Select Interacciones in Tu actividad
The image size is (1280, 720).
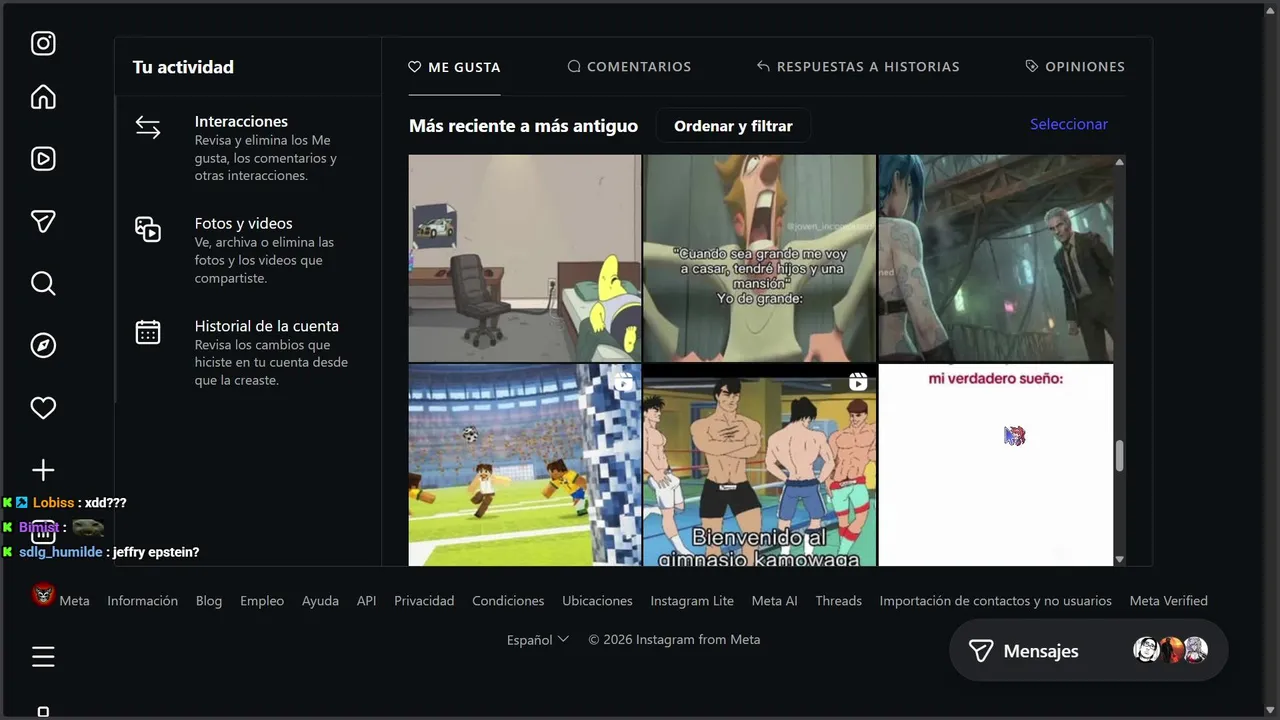(x=248, y=148)
